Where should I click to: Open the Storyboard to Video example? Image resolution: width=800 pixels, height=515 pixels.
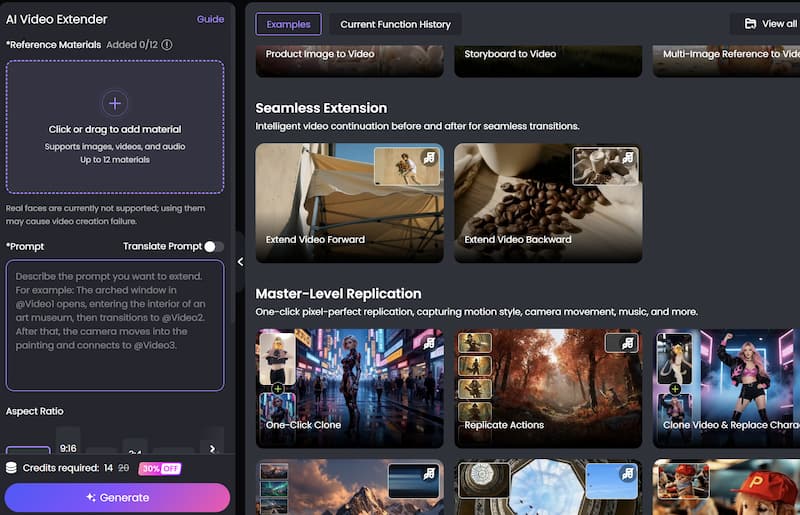[x=548, y=61]
